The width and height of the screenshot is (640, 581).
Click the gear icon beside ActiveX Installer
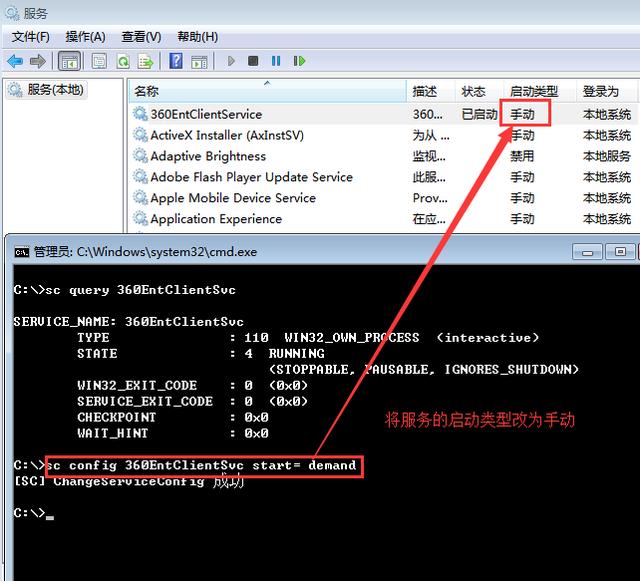pos(140,135)
